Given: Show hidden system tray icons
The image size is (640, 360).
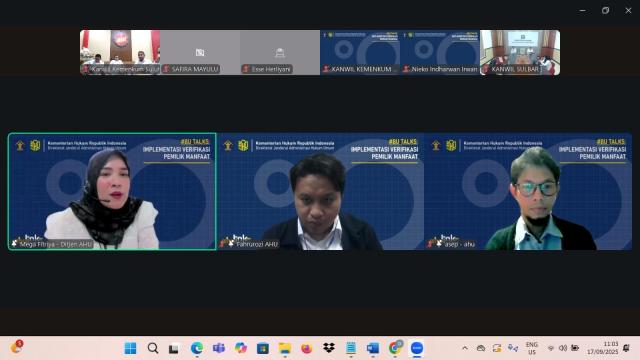Looking at the screenshot, I should click(465, 348).
